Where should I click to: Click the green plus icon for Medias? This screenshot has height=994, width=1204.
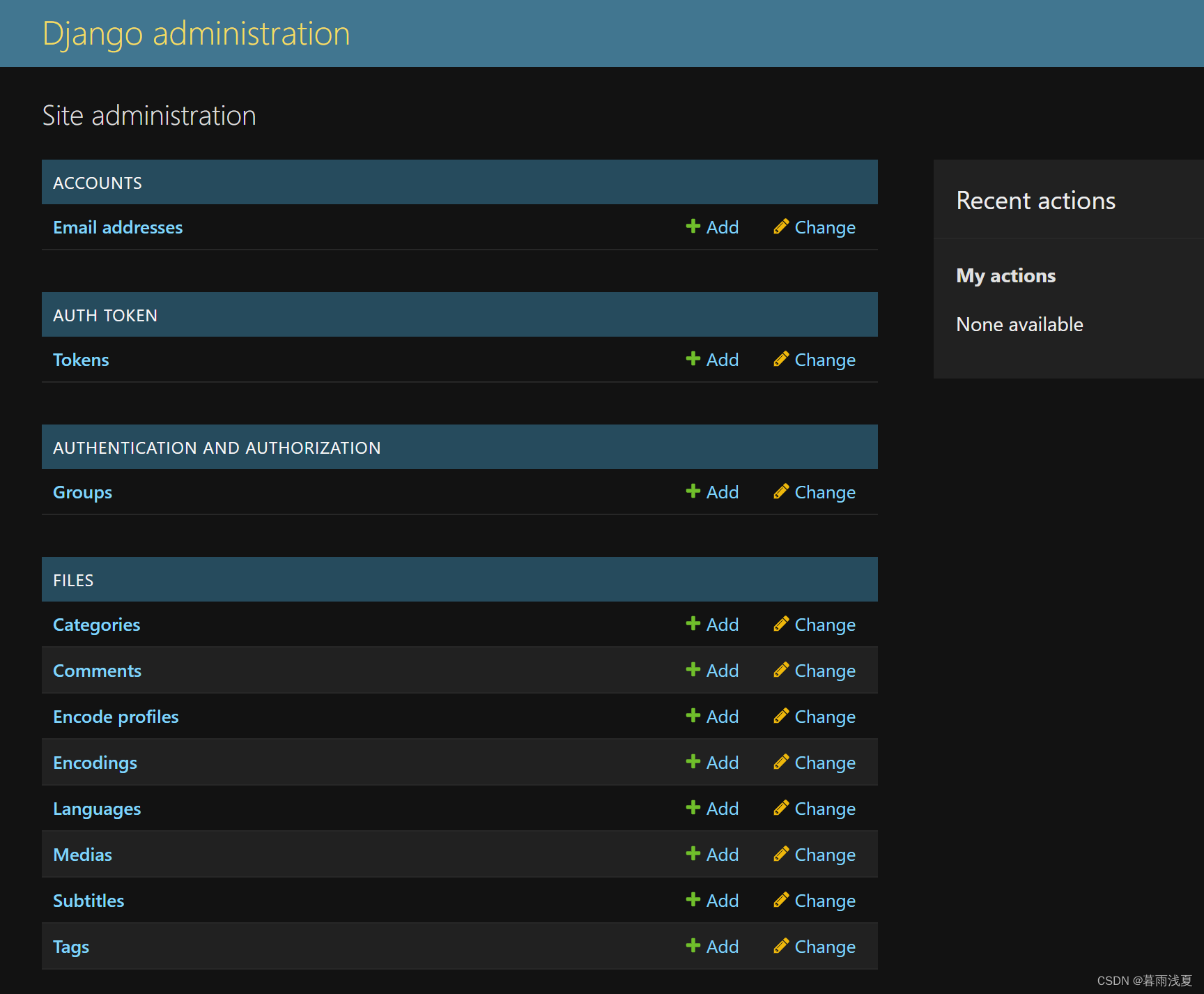[x=693, y=853]
